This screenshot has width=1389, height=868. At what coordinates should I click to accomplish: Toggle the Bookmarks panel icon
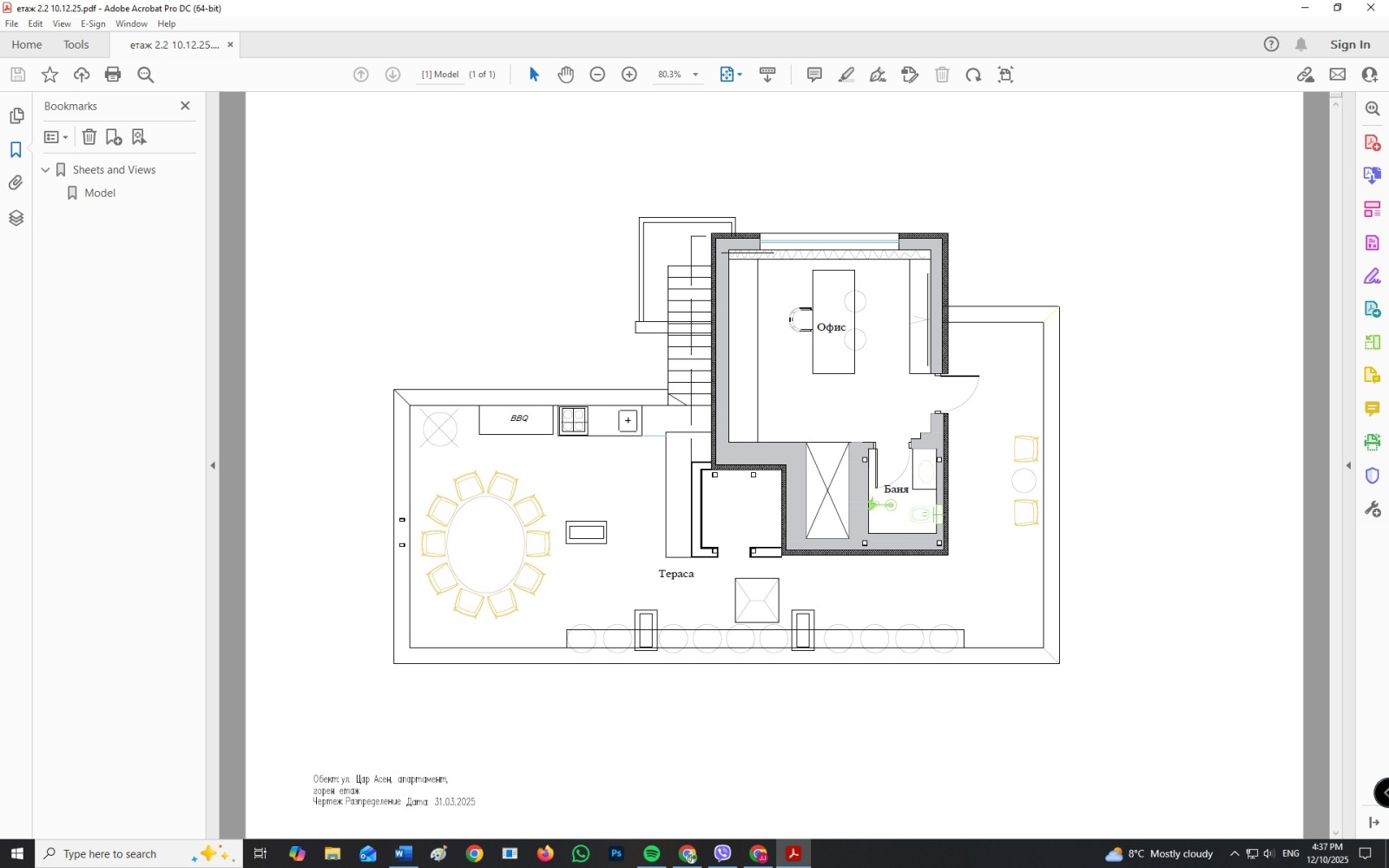coord(16,150)
